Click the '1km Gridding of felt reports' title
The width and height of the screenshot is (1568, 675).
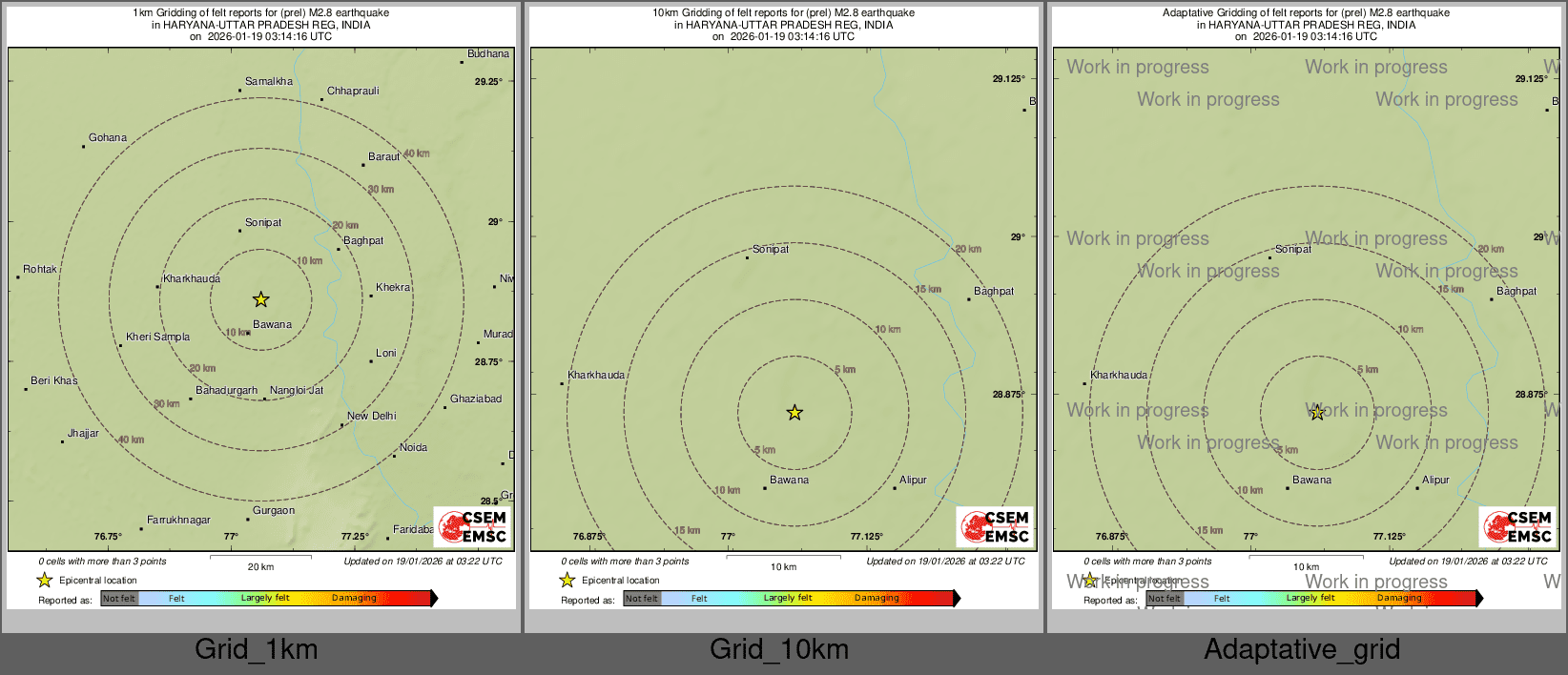tap(260, 13)
